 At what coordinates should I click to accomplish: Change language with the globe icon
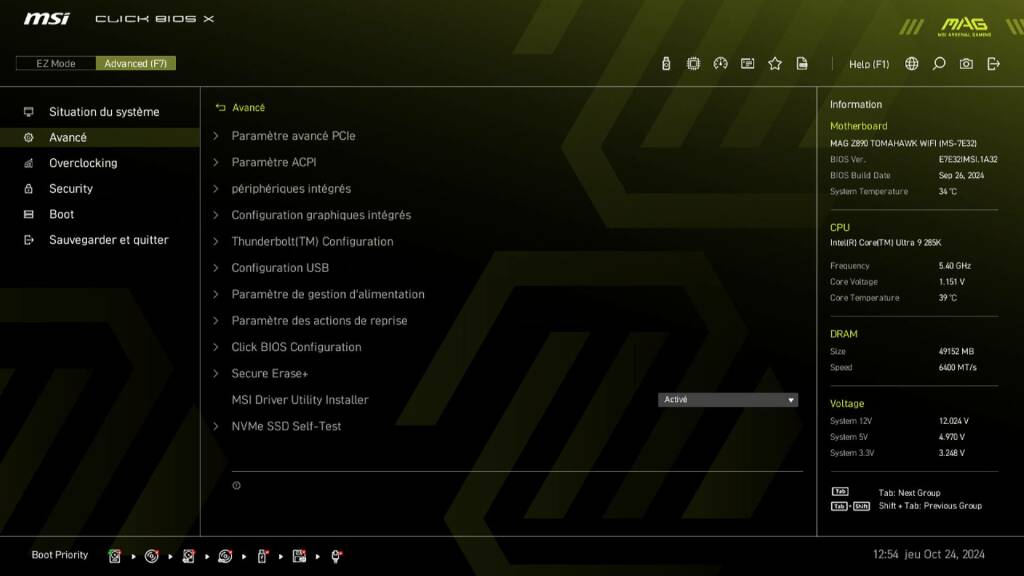[912, 64]
